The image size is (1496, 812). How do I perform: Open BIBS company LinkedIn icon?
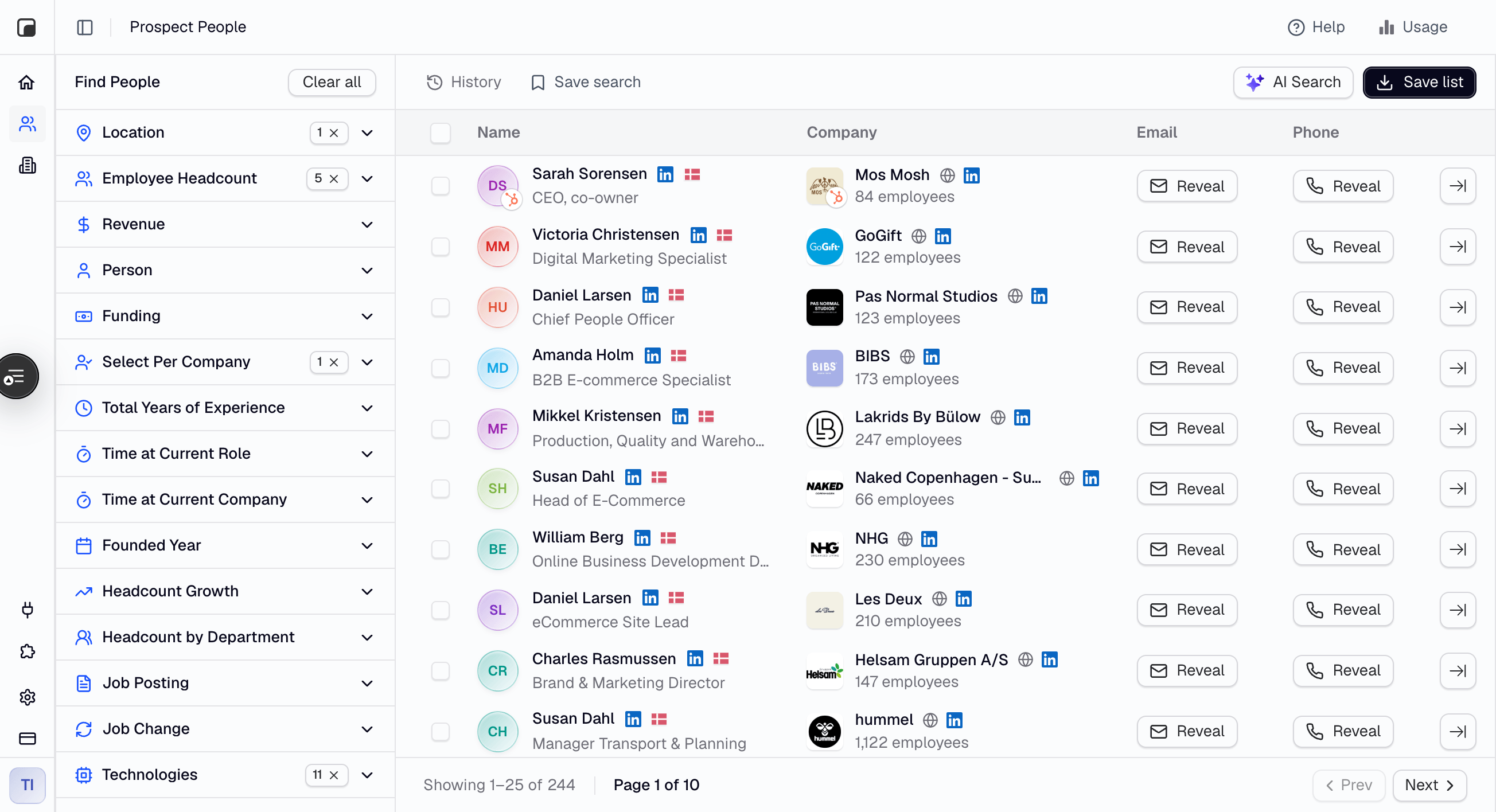pyautogui.click(x=931, y=357)
